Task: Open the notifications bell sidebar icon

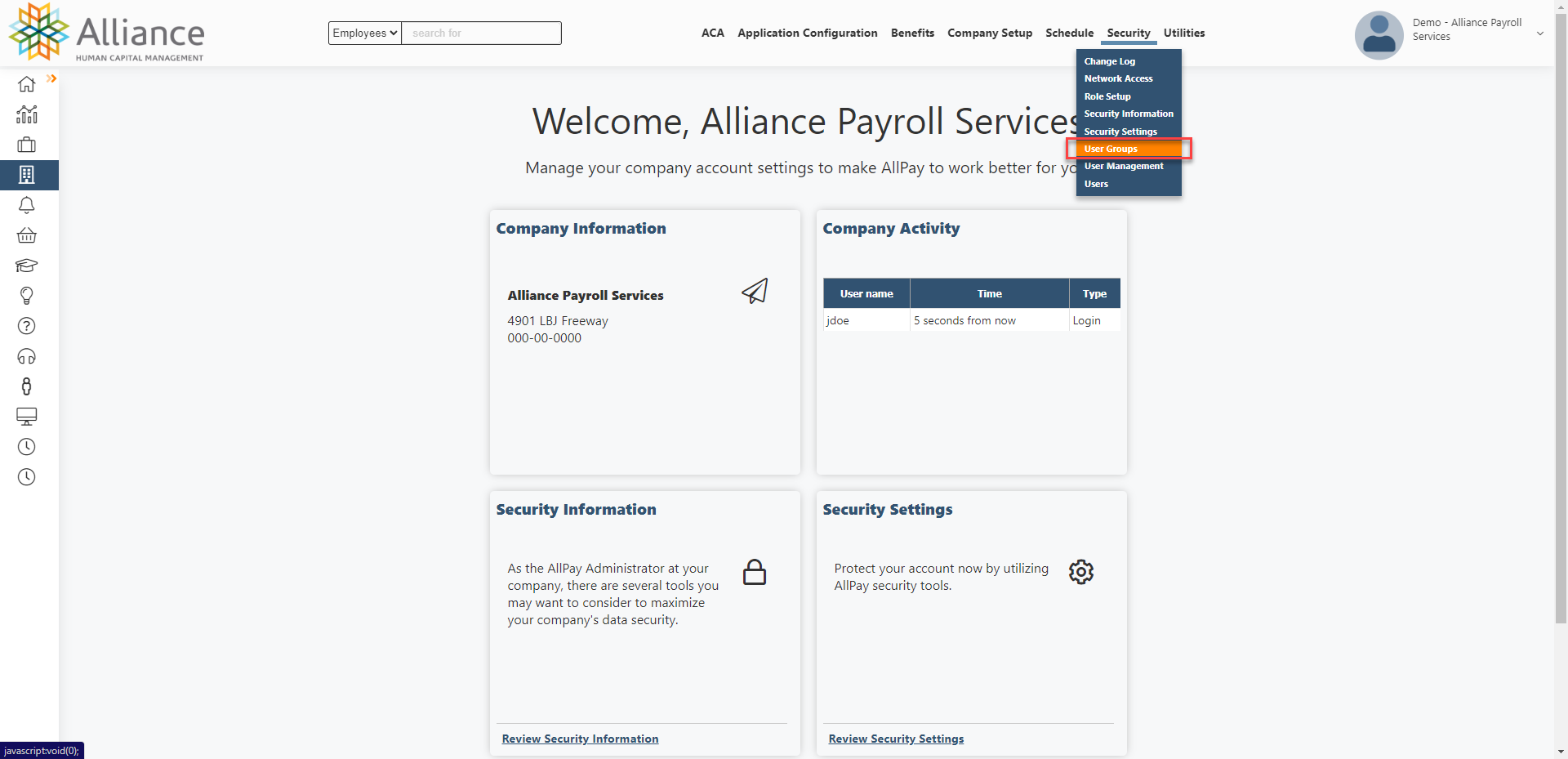Action: (x=27, y=205)
